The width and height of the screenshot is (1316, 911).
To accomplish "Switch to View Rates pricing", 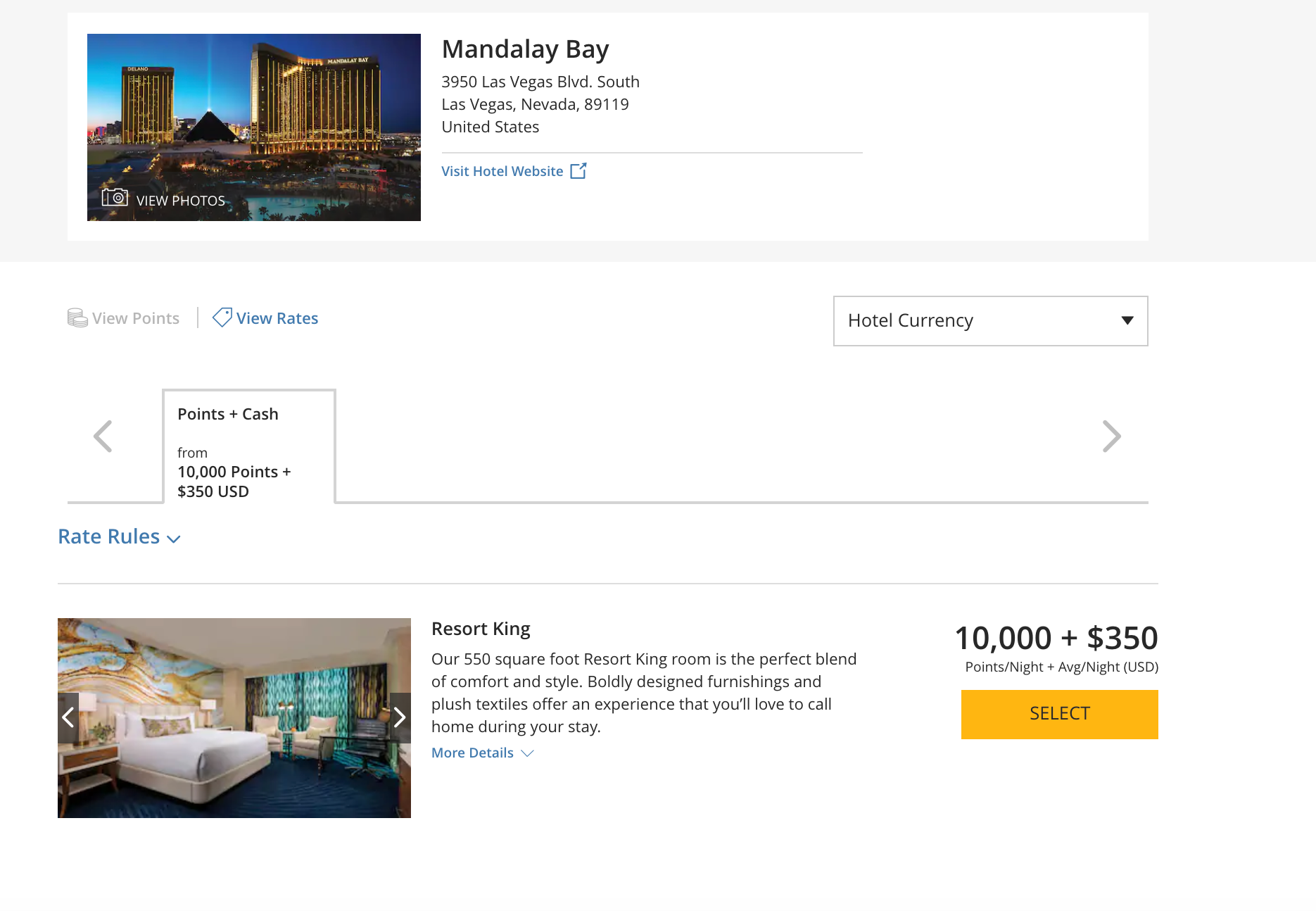I will point(277,318).
